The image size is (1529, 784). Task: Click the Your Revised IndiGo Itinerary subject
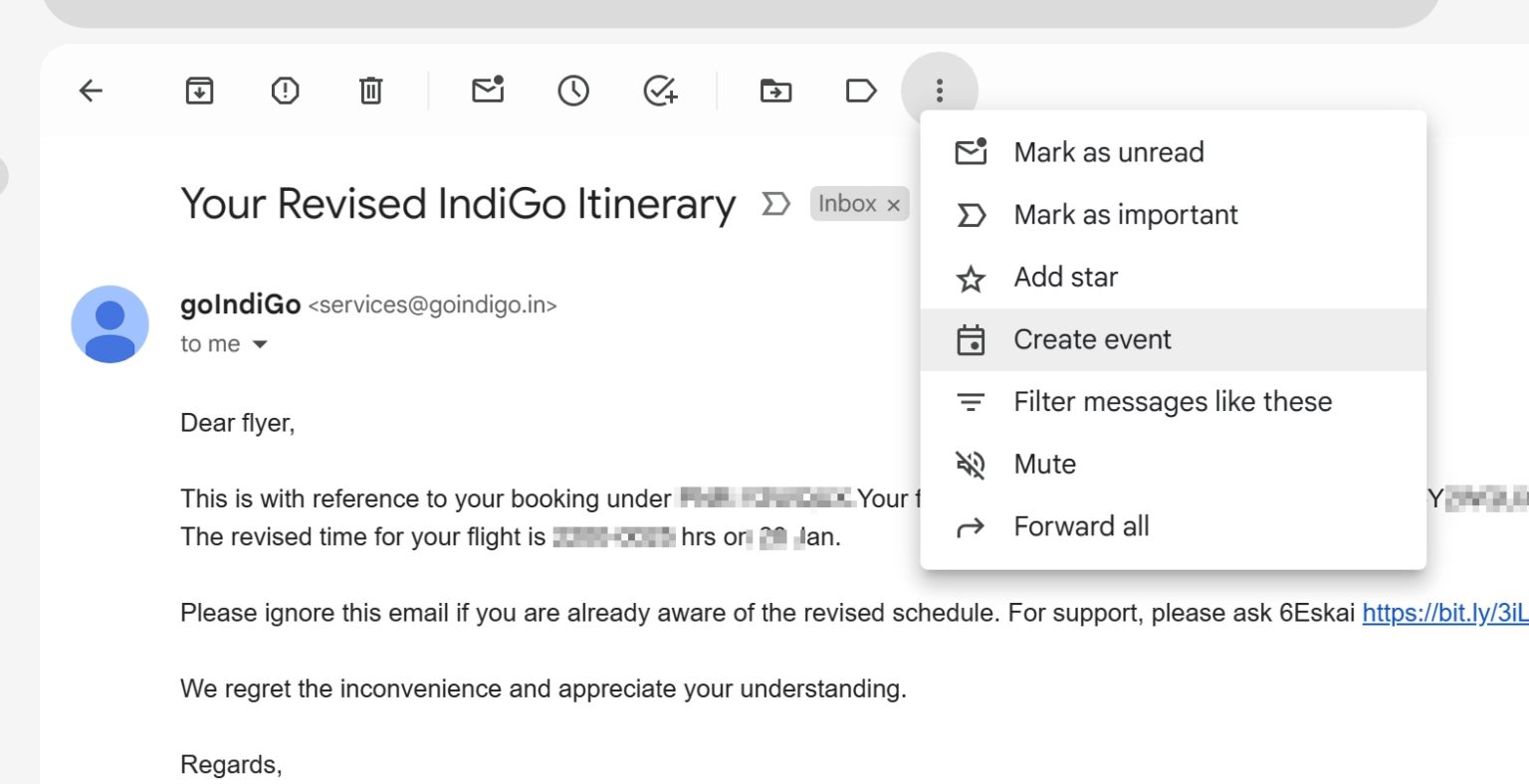point(458,204)
